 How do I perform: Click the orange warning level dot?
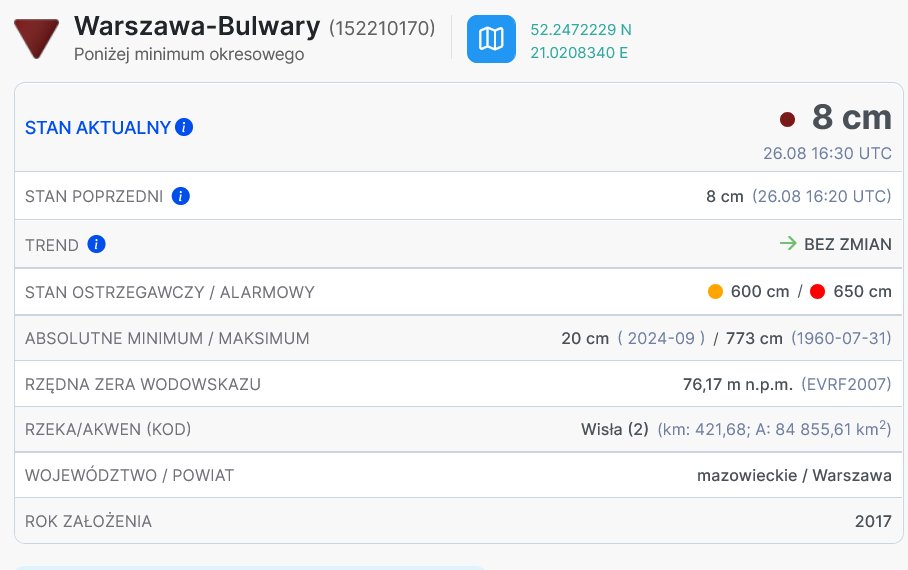pyautogui.click(x=715, y=291)
